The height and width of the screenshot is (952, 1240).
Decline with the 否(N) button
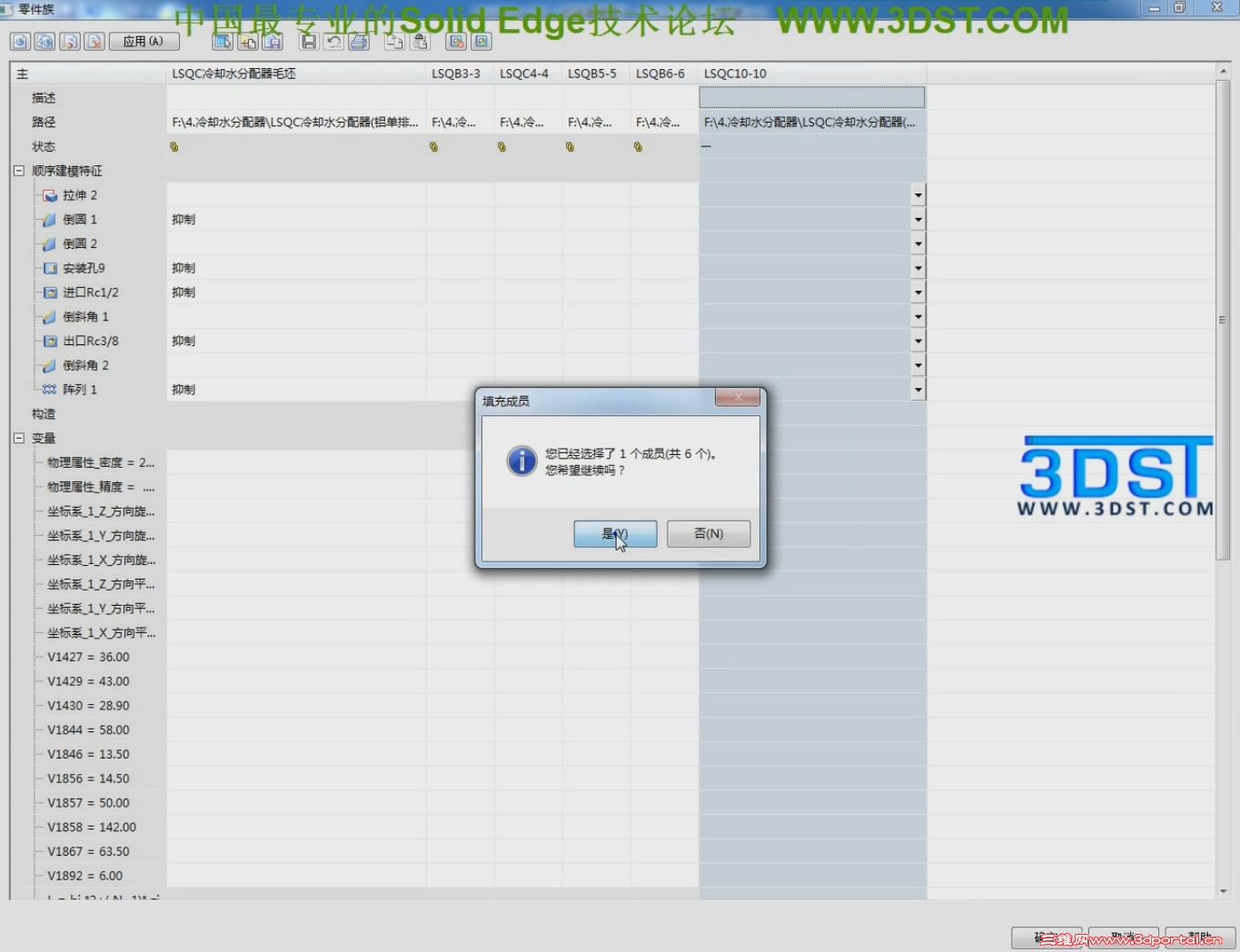[x=709, y=534]
